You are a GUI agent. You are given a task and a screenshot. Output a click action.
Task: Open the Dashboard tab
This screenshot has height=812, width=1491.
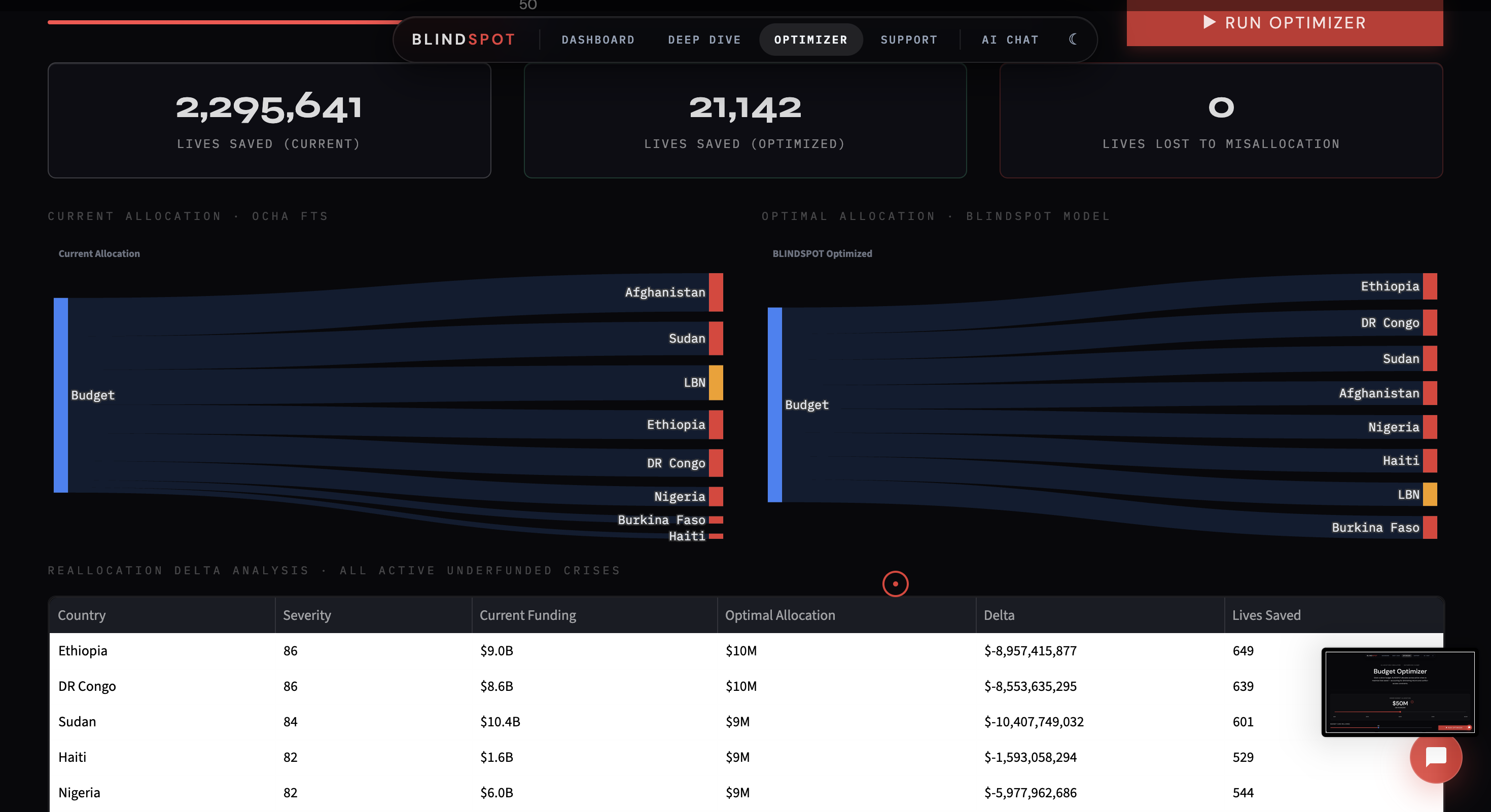[597, 40]
